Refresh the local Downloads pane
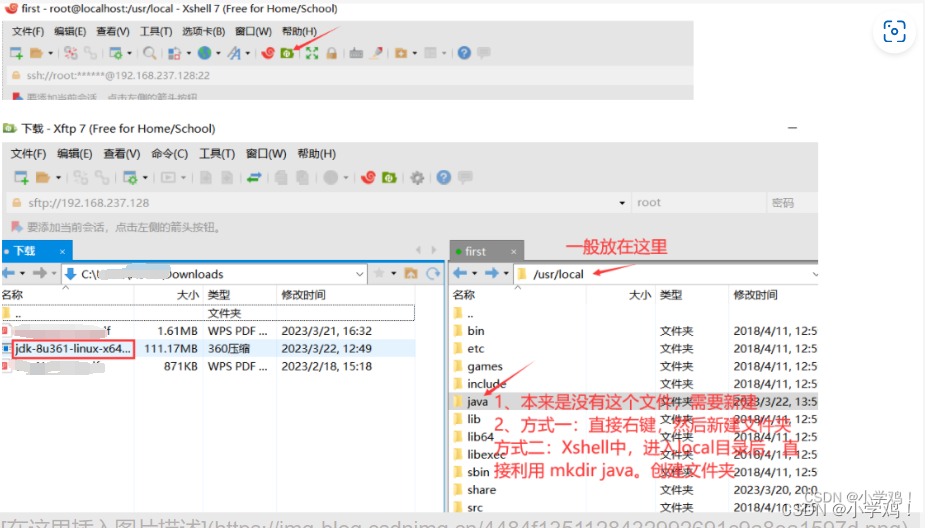The width and height of the screenshot is (925, 528). click(433, 274)
